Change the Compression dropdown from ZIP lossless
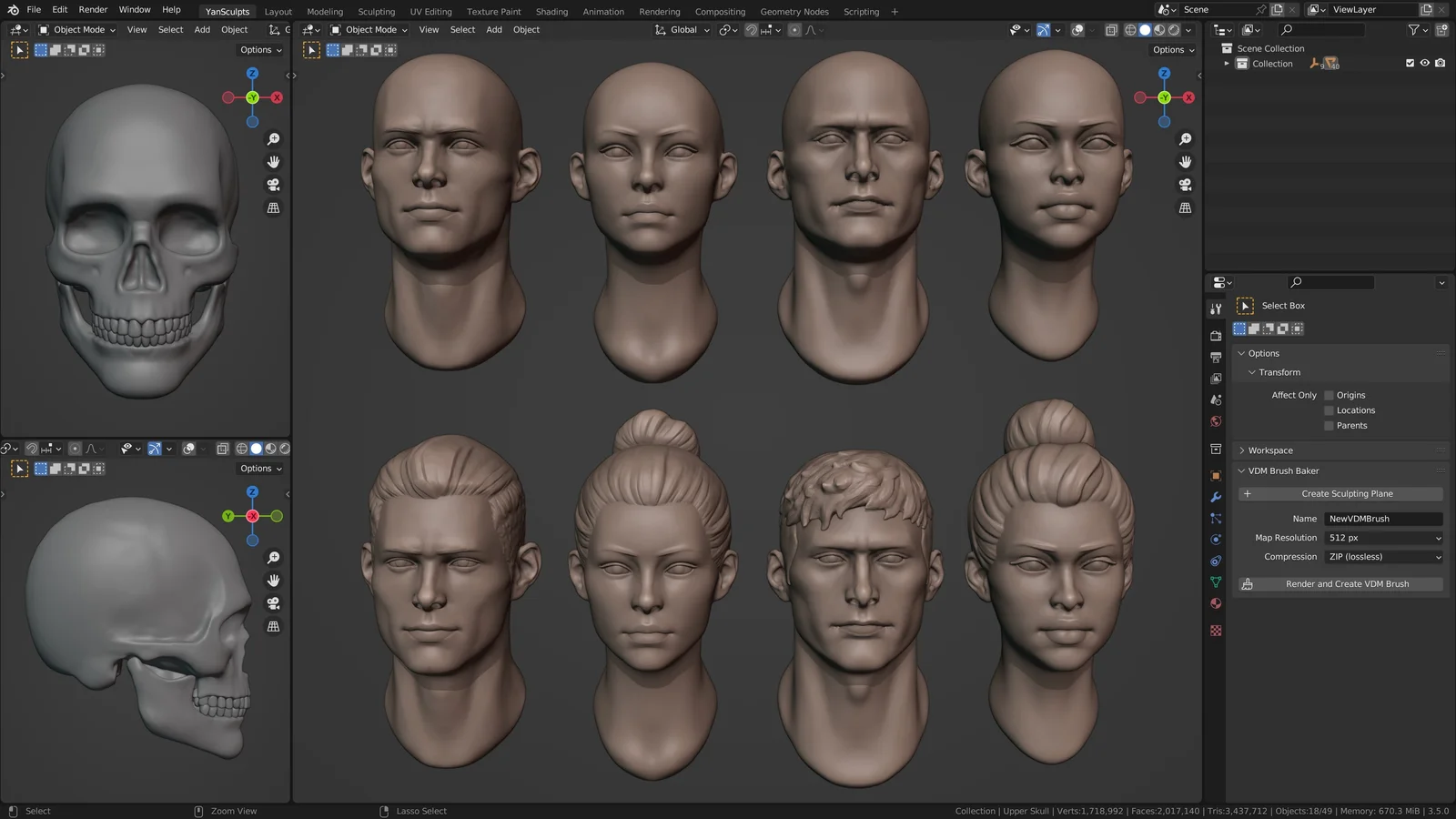This screenshot has width=1456, height=819. (x=1382, y=556)
